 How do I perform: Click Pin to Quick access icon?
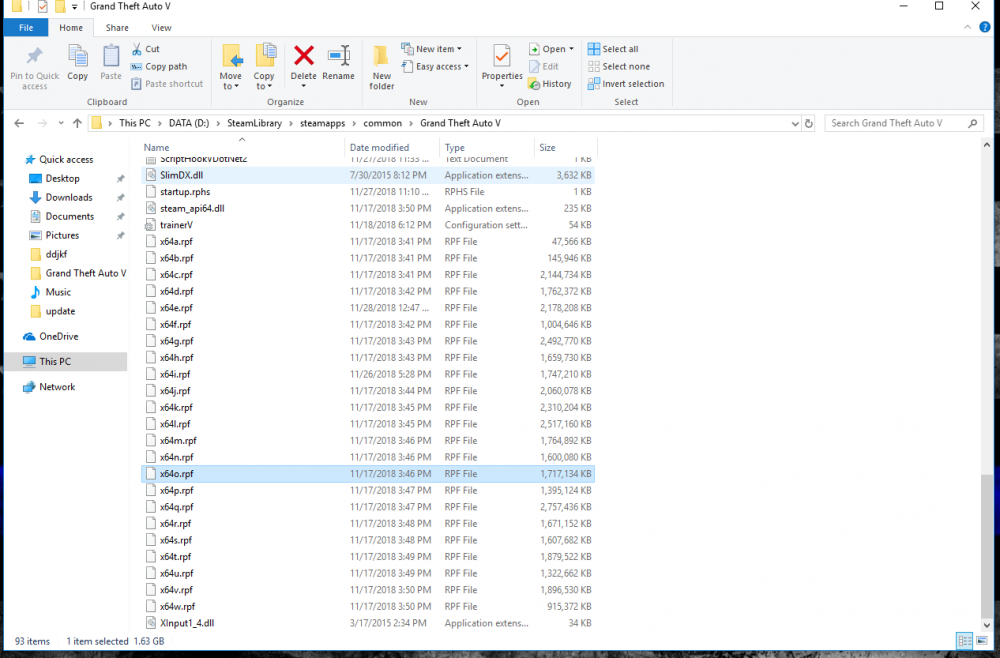coord(34,56)
